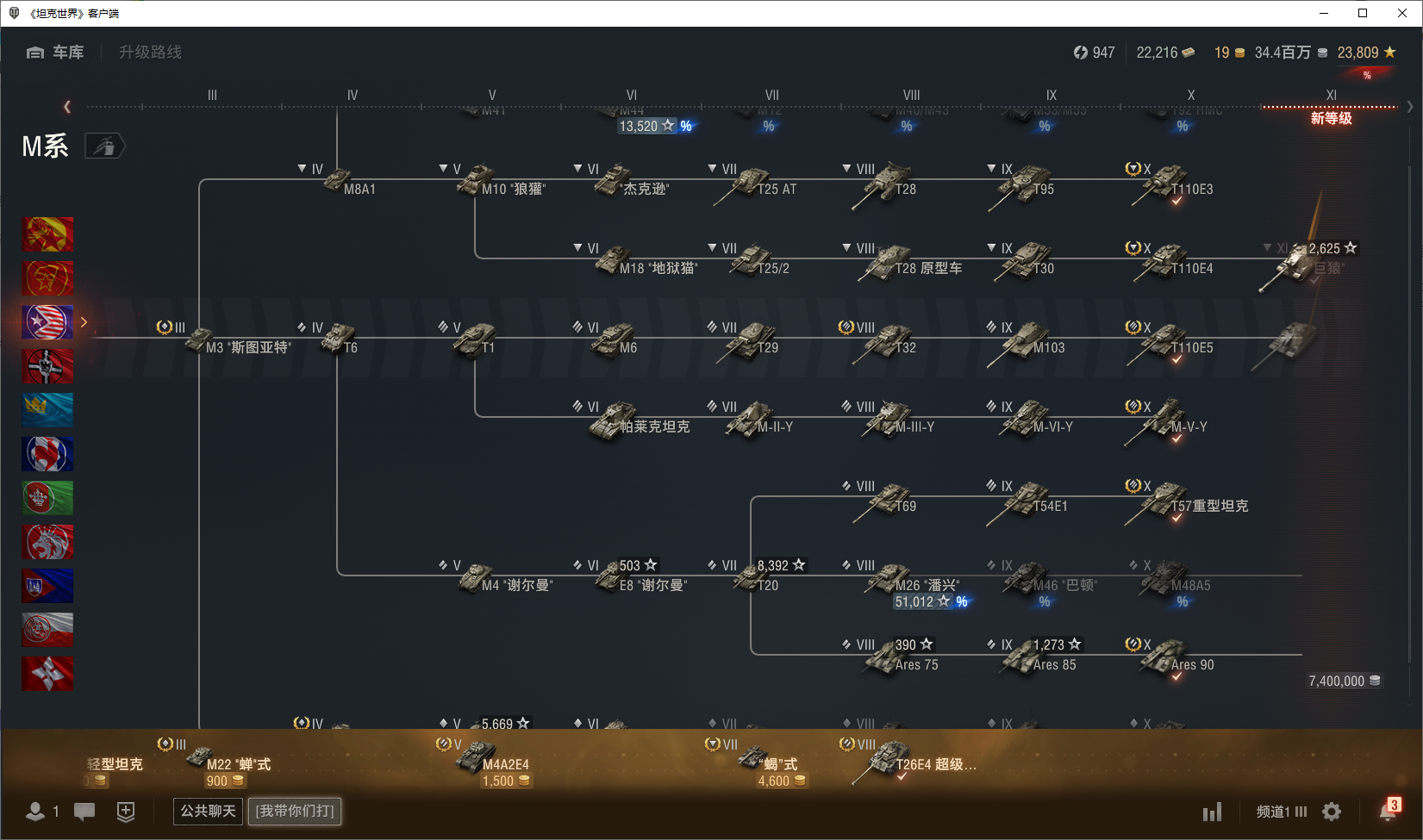Open the 公共聊天 chat button
This screenshot has height=840, width=1423.
(x=208, y=811)
